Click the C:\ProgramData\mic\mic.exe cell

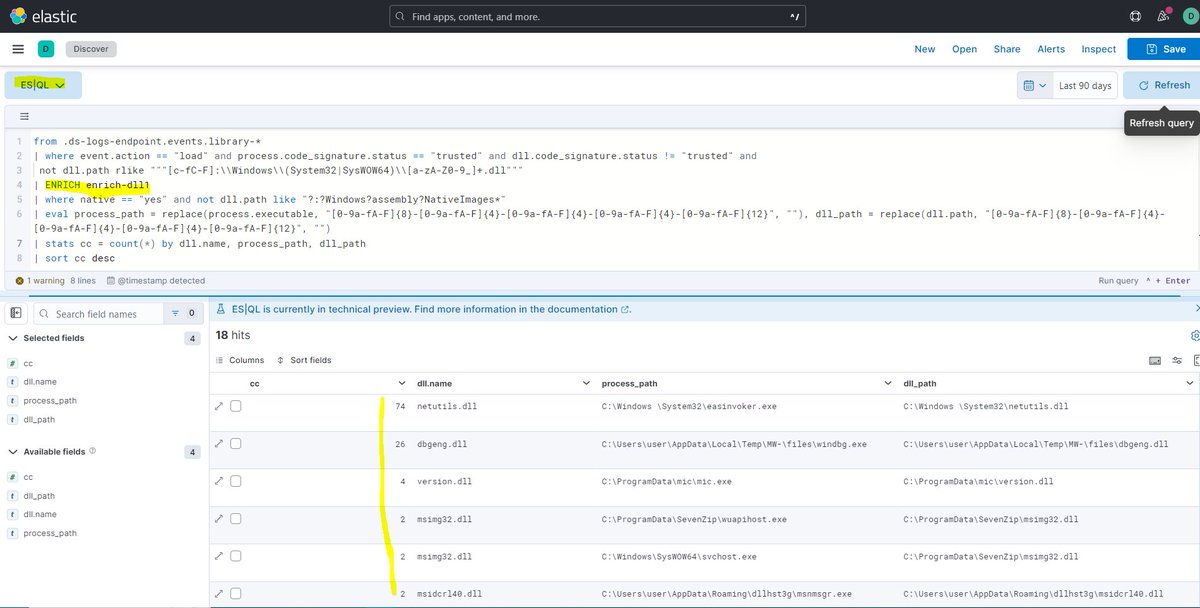click(667, 481)
